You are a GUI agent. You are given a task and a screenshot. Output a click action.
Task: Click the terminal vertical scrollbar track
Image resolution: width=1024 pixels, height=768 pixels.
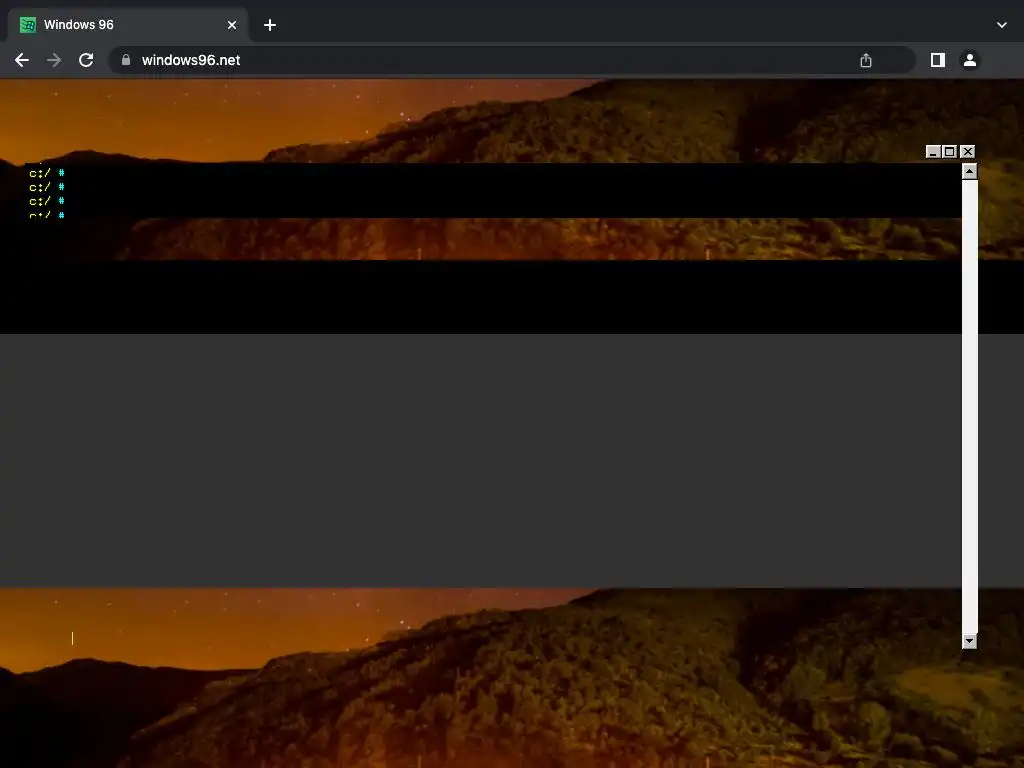click(970, 406)
